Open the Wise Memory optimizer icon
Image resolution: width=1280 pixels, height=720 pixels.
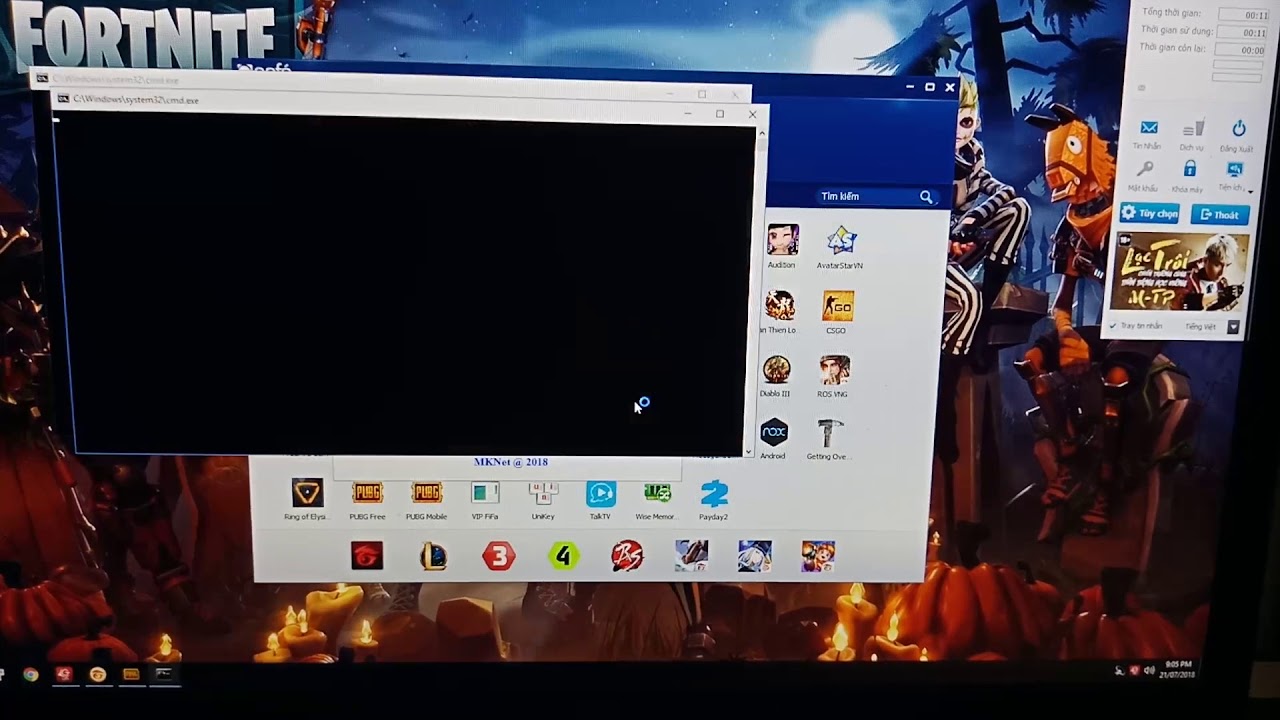coord(657,493)
